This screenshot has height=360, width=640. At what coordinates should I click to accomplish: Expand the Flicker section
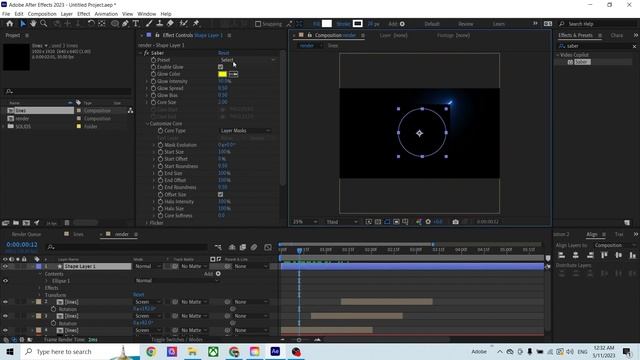pos(147,223)
